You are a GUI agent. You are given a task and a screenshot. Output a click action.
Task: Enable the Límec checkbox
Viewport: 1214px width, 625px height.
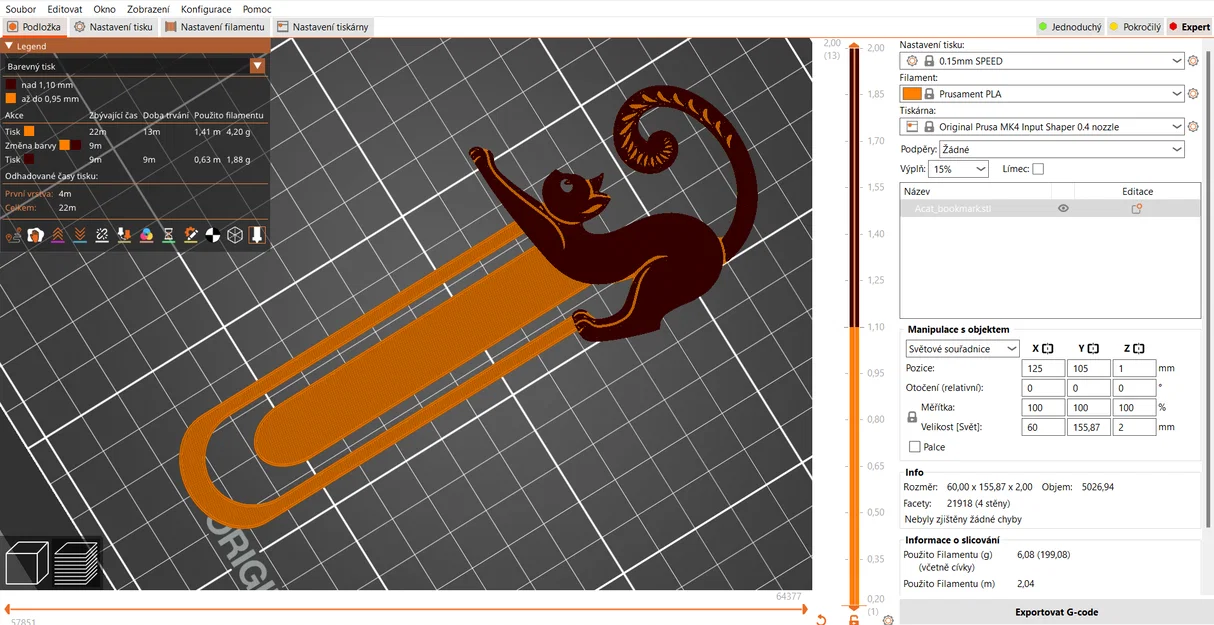coord(1038,169)
